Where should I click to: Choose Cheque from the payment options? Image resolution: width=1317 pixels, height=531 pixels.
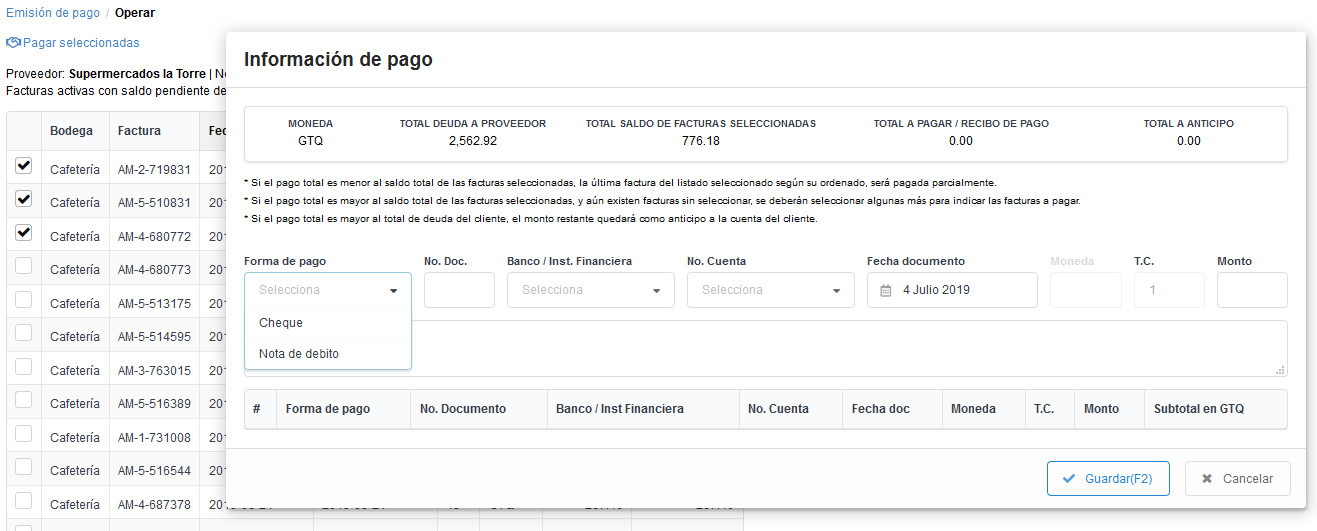(281, 323)
